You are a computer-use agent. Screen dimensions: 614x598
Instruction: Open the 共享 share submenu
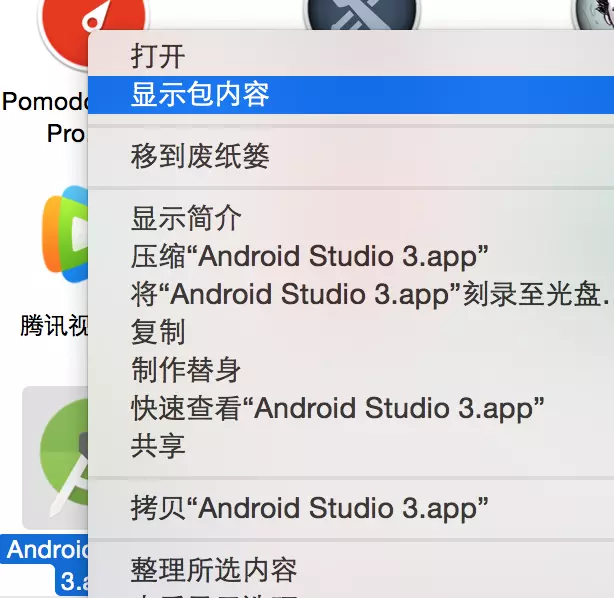coord(351,446)
